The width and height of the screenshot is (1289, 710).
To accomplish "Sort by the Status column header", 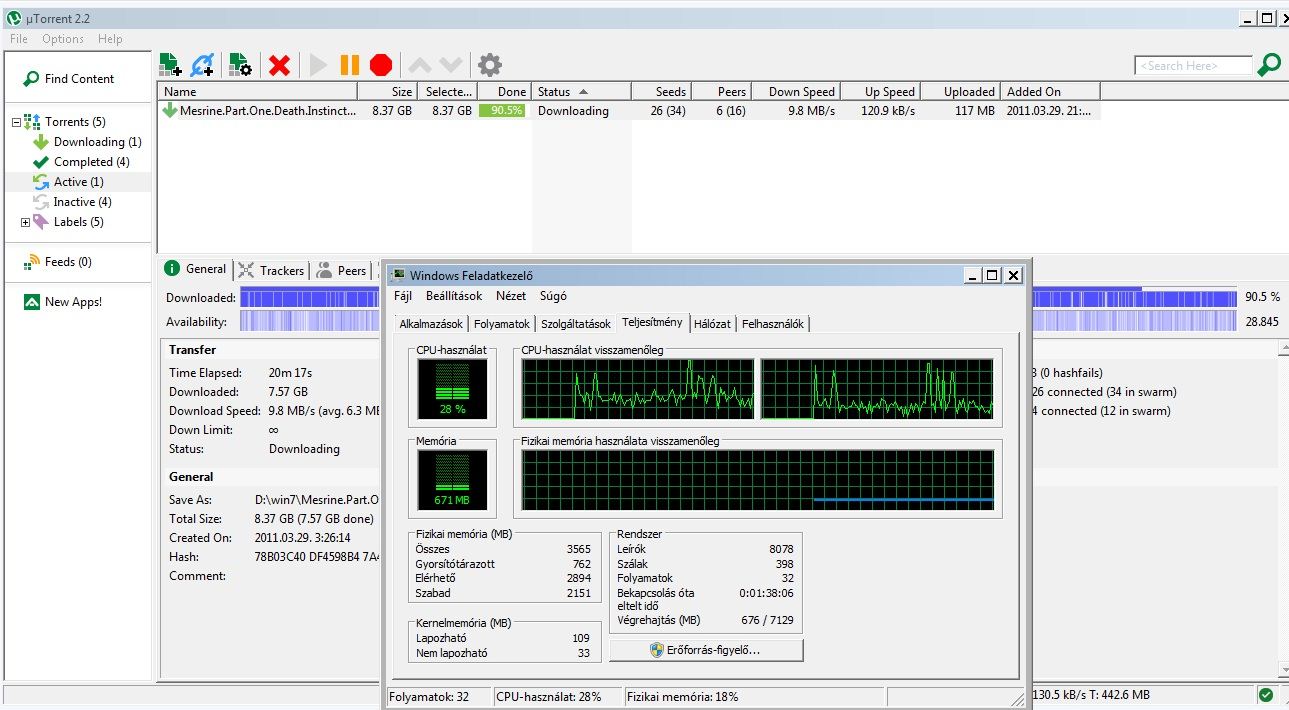I will point(581,91).
